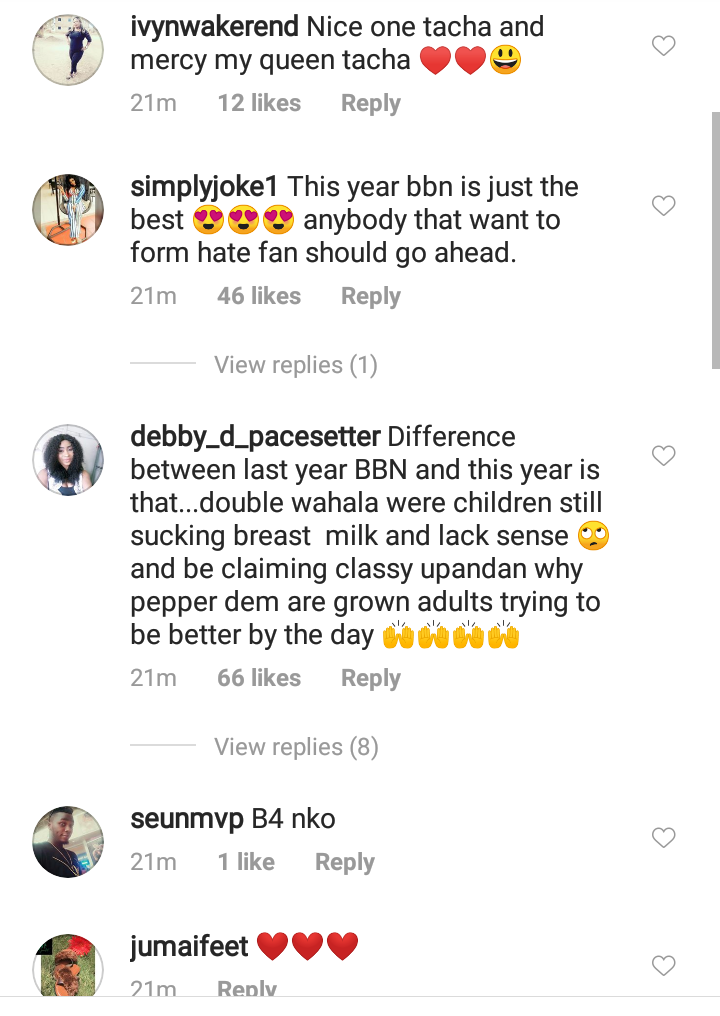Reply to simplyjoke1's comment
The height and width of the screenshot is (1016, 720).
pyautogui.click(x=370, y=296)
